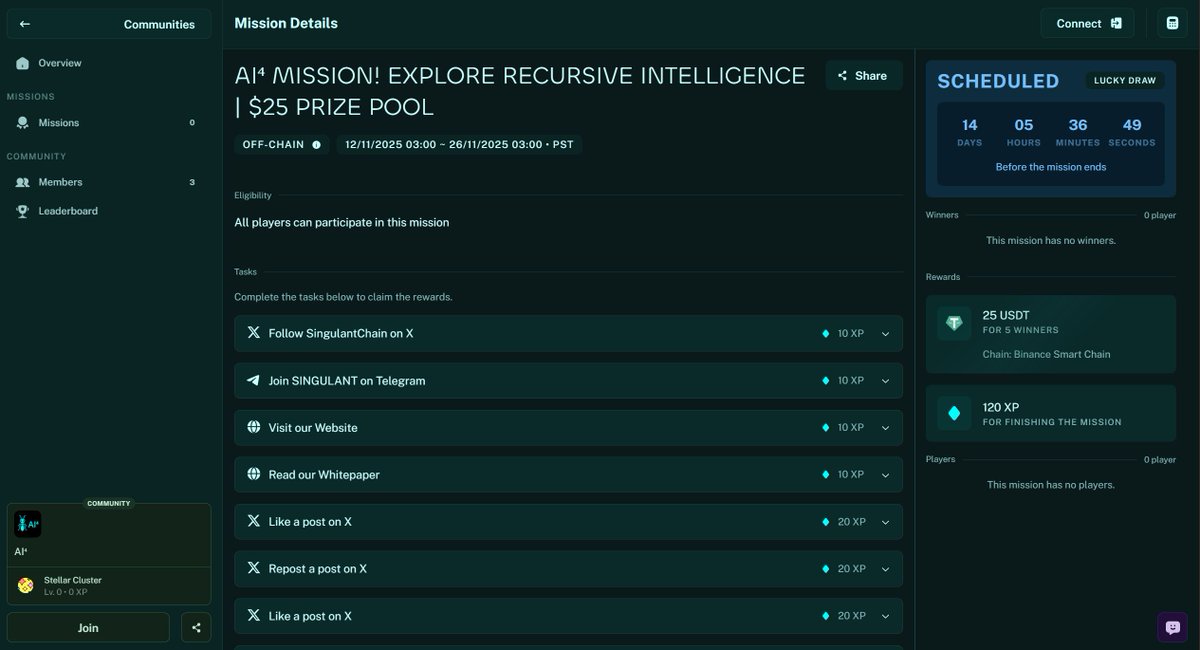This screenshot has width=1200, height=650.
Task: Expand the Follow SingulantChain on X task
Action: tap(885, 333)
